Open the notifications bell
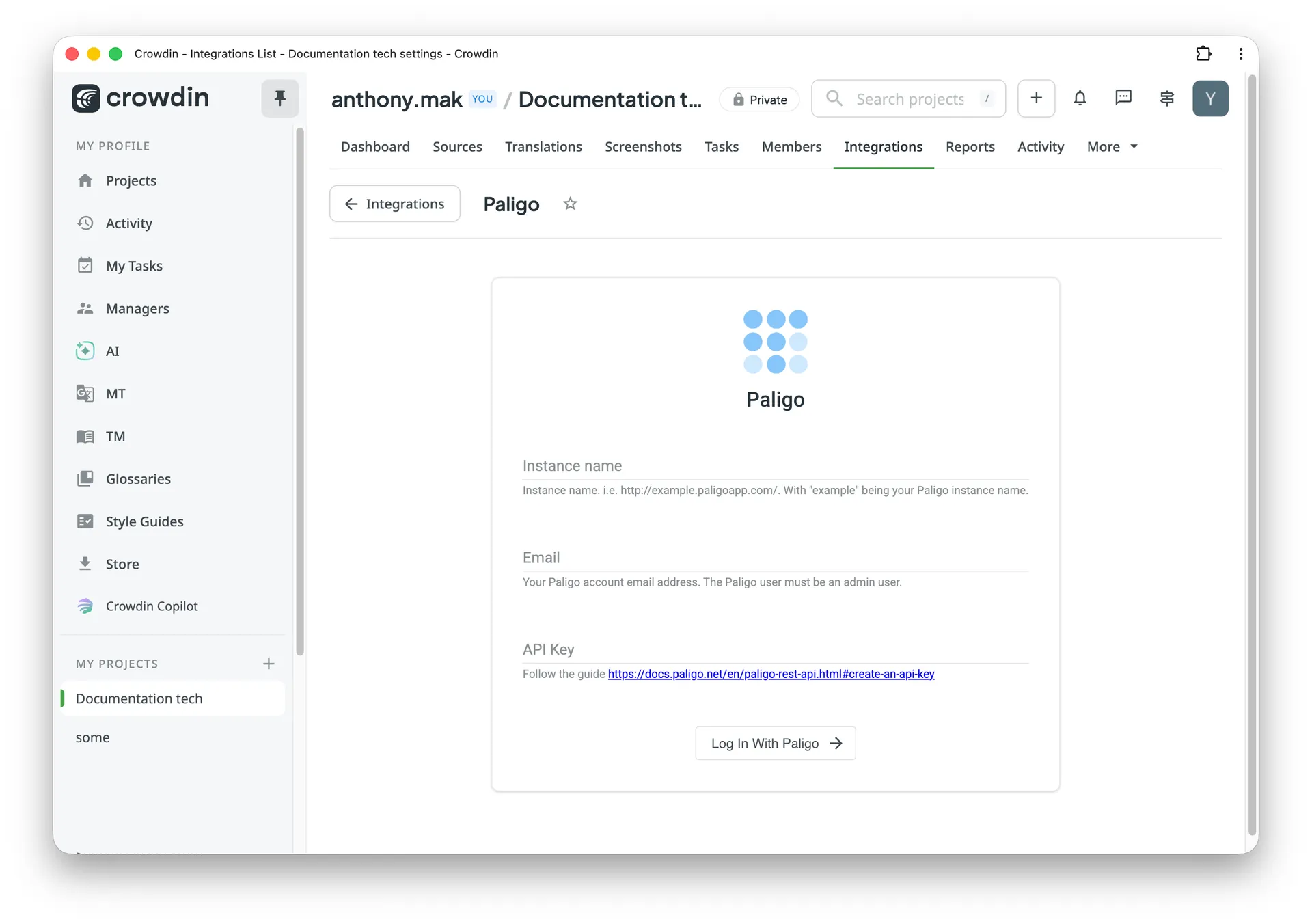Image resolution: width=1312 pixels, height=924 pixels. pyautogui.click(x=1080, y=98)
